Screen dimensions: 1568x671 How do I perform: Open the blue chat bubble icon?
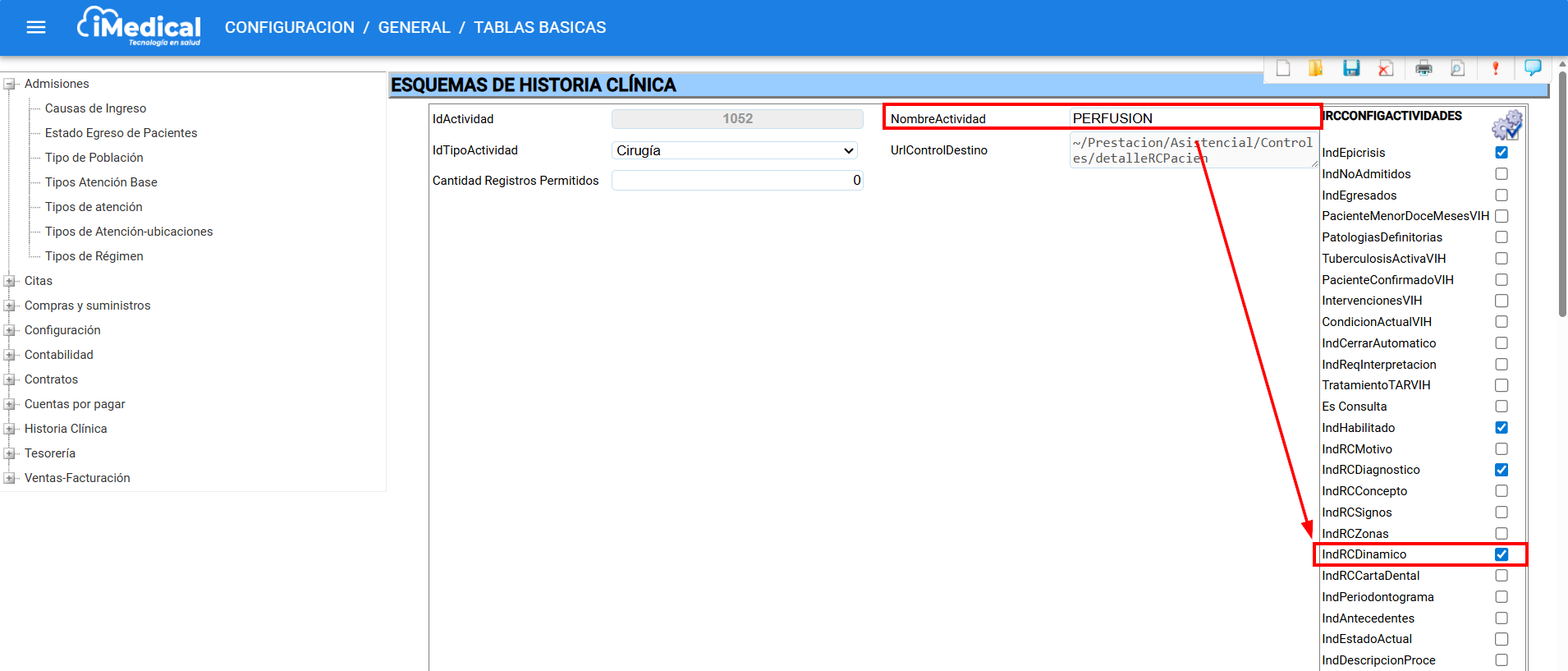[x=1532, y=67]
